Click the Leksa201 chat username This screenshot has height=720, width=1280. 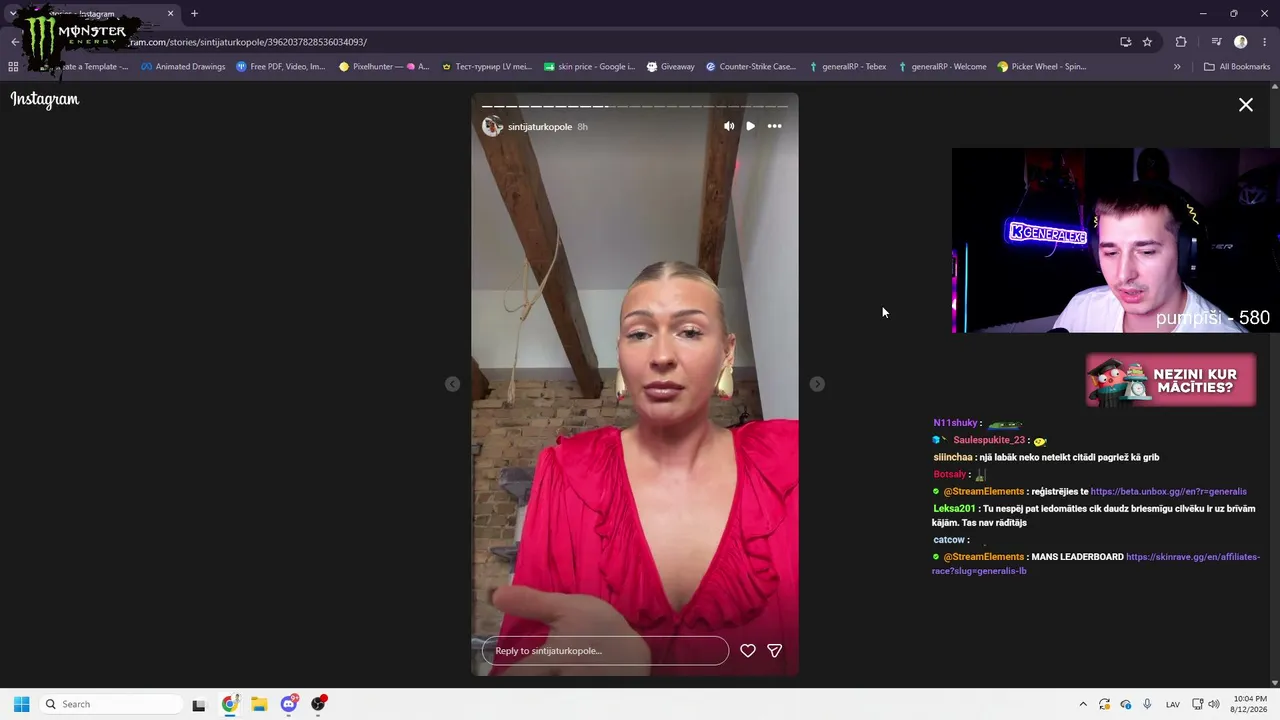(x=954, y=509)
